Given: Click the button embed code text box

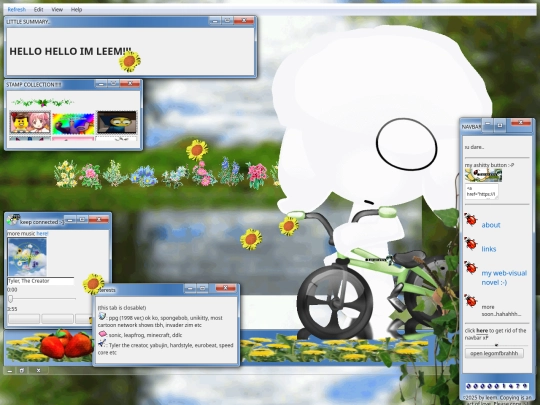Looking at the screenshot, I should pos(482,191).
